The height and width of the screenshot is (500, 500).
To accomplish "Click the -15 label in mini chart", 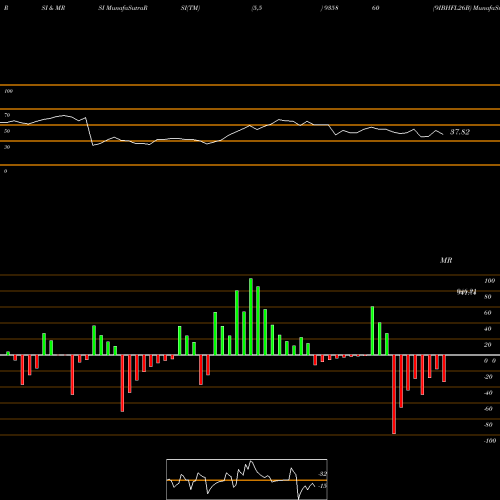I will coord(322,486).
